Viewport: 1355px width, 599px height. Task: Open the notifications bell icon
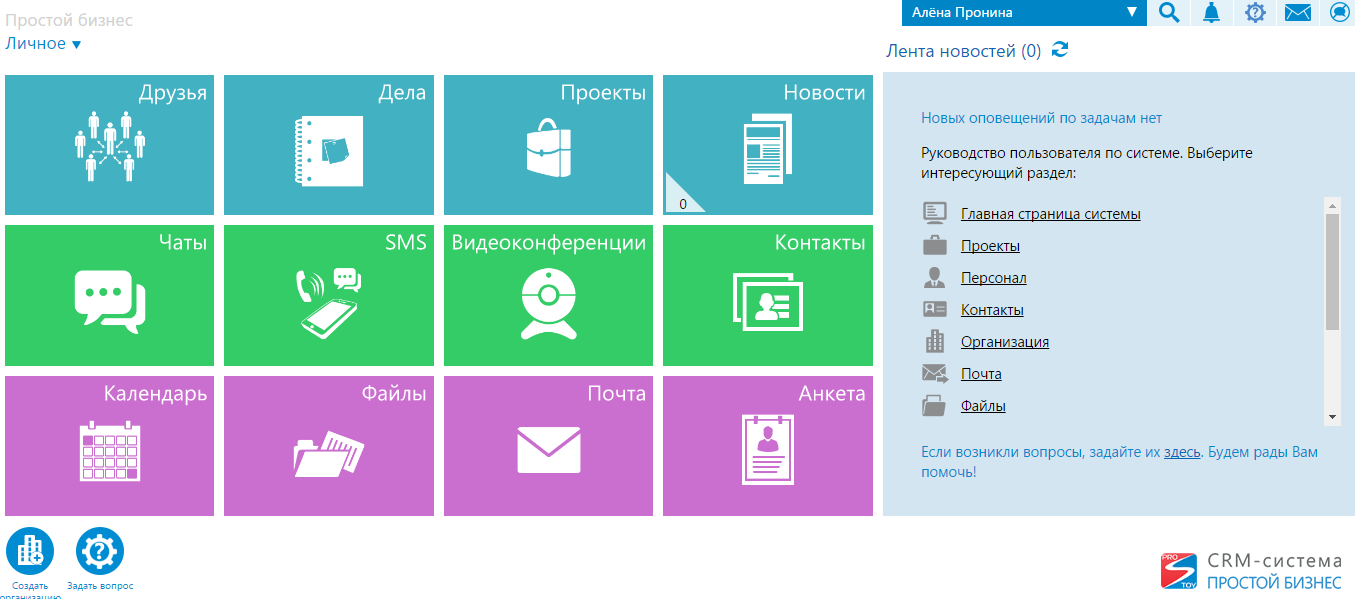click(x=1212, y=12)
